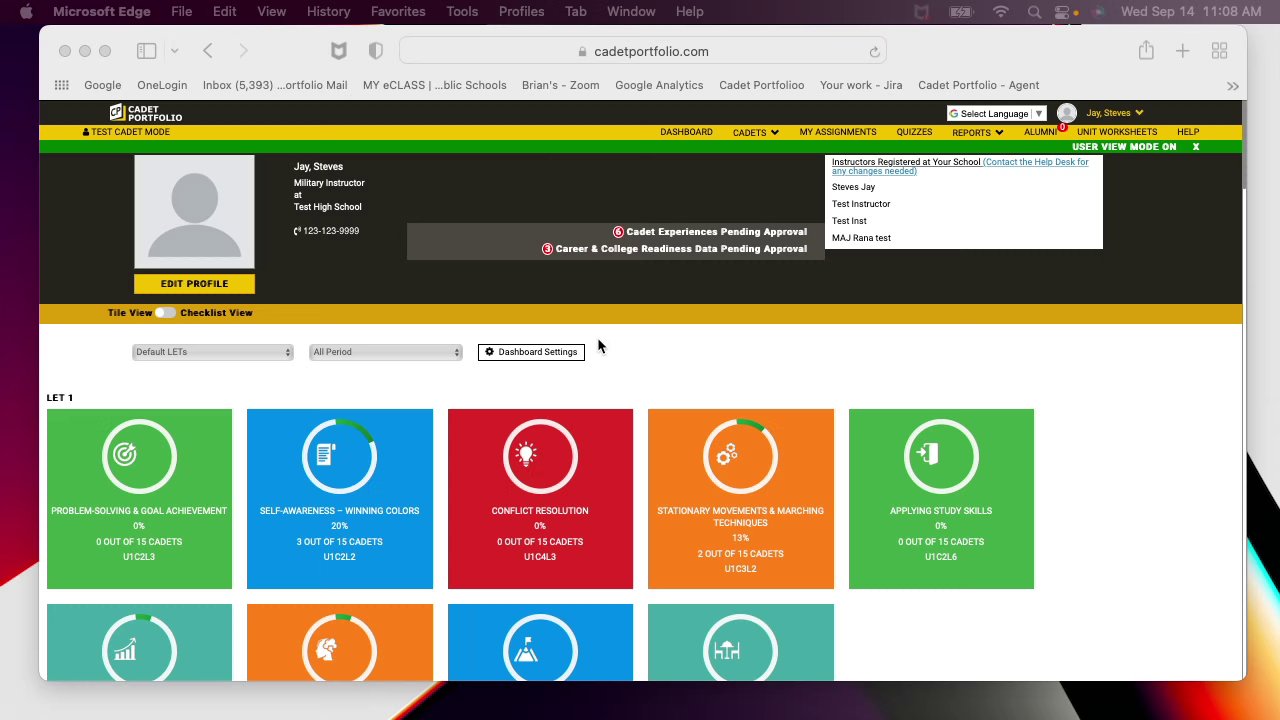Click instructor name Steves Jay
Image resolution: width=1280 pixels, height=720 pixels.
[x=853, y=187]
